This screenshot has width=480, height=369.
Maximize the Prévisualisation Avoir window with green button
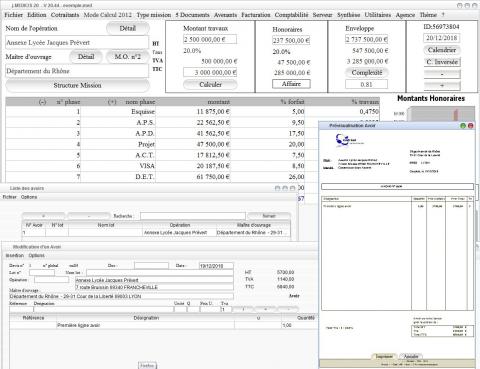pos(463,126)
